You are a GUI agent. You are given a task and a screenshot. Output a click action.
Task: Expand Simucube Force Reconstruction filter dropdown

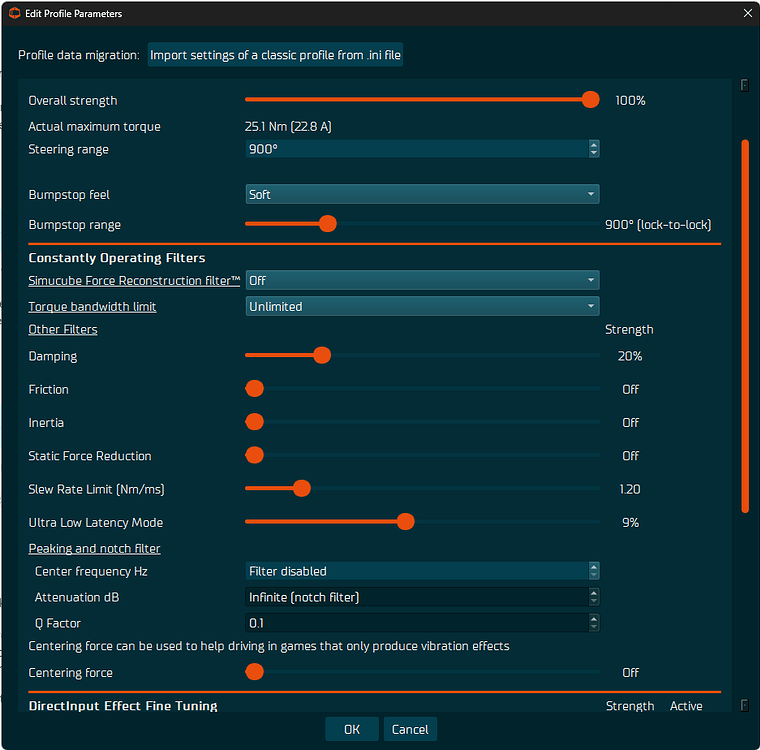pos(422,281)
